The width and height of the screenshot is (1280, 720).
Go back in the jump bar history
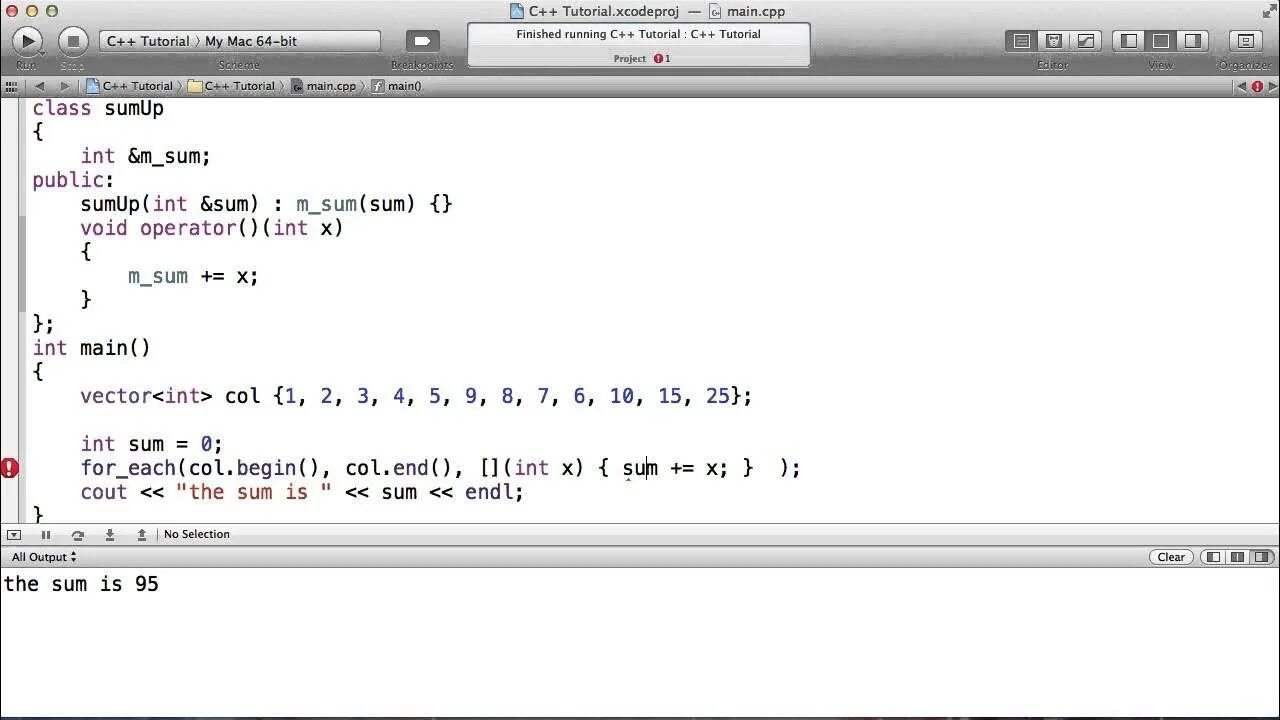coord(40,86)
